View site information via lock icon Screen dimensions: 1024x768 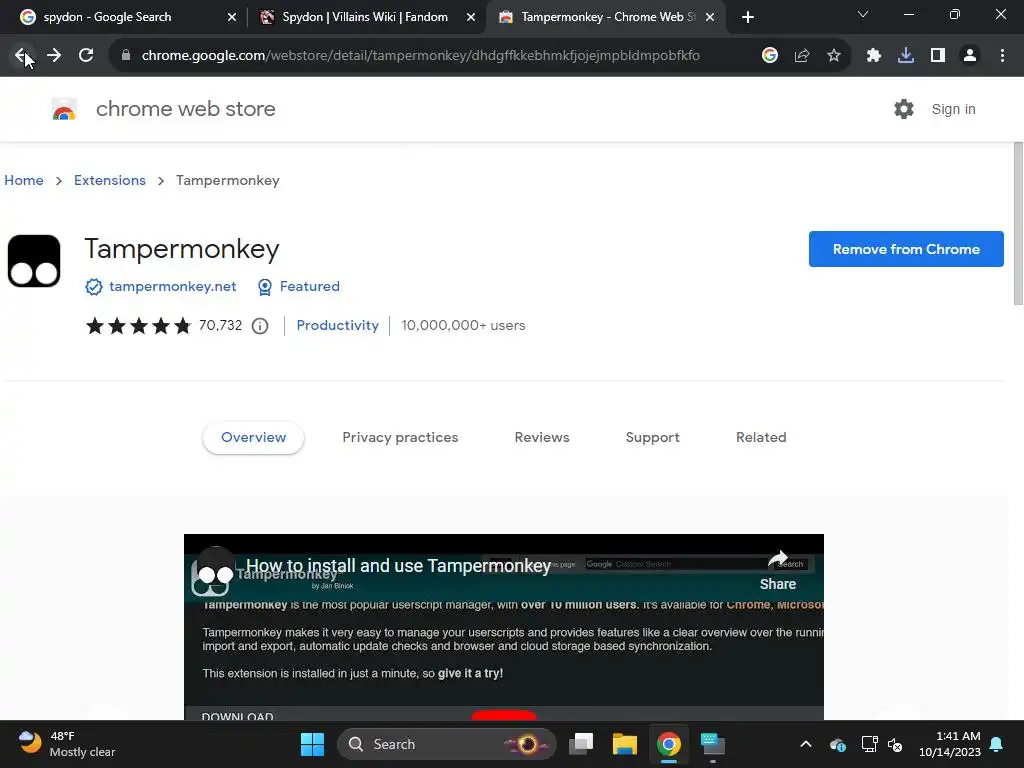[x=126, y=56]
